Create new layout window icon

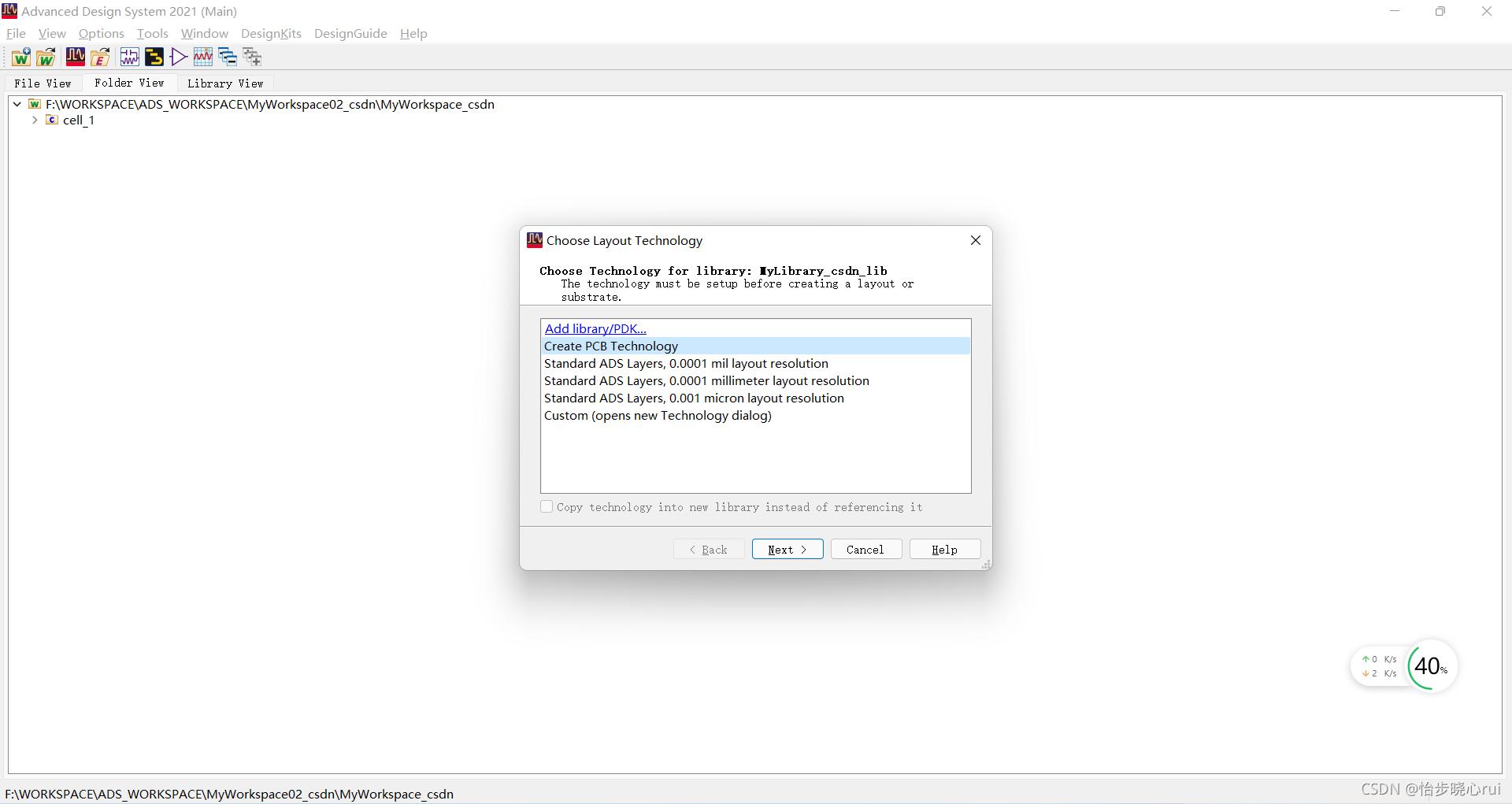[154, 57]
